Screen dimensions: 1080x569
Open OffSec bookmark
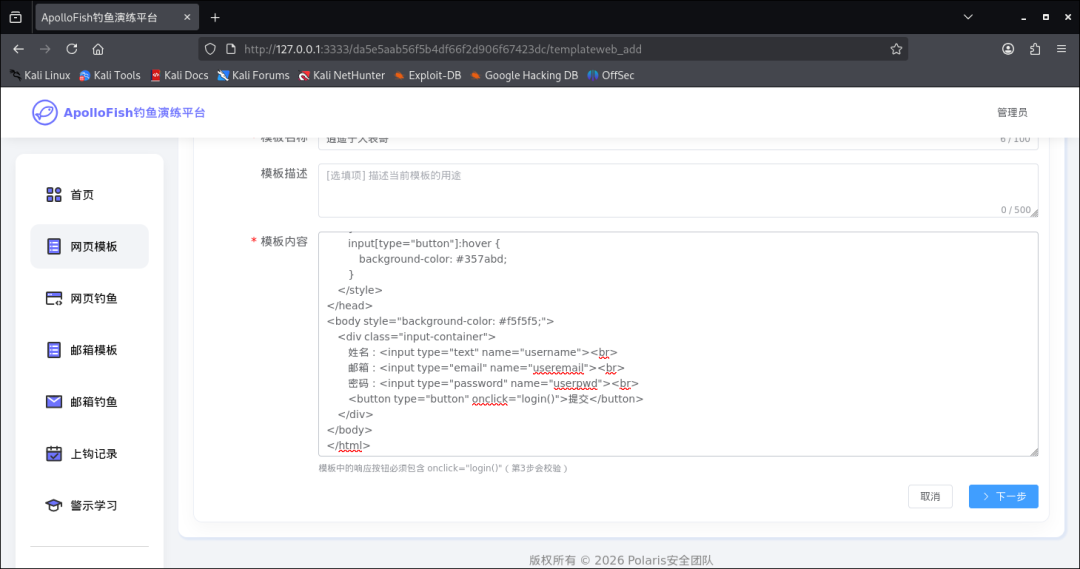(611, 75)
